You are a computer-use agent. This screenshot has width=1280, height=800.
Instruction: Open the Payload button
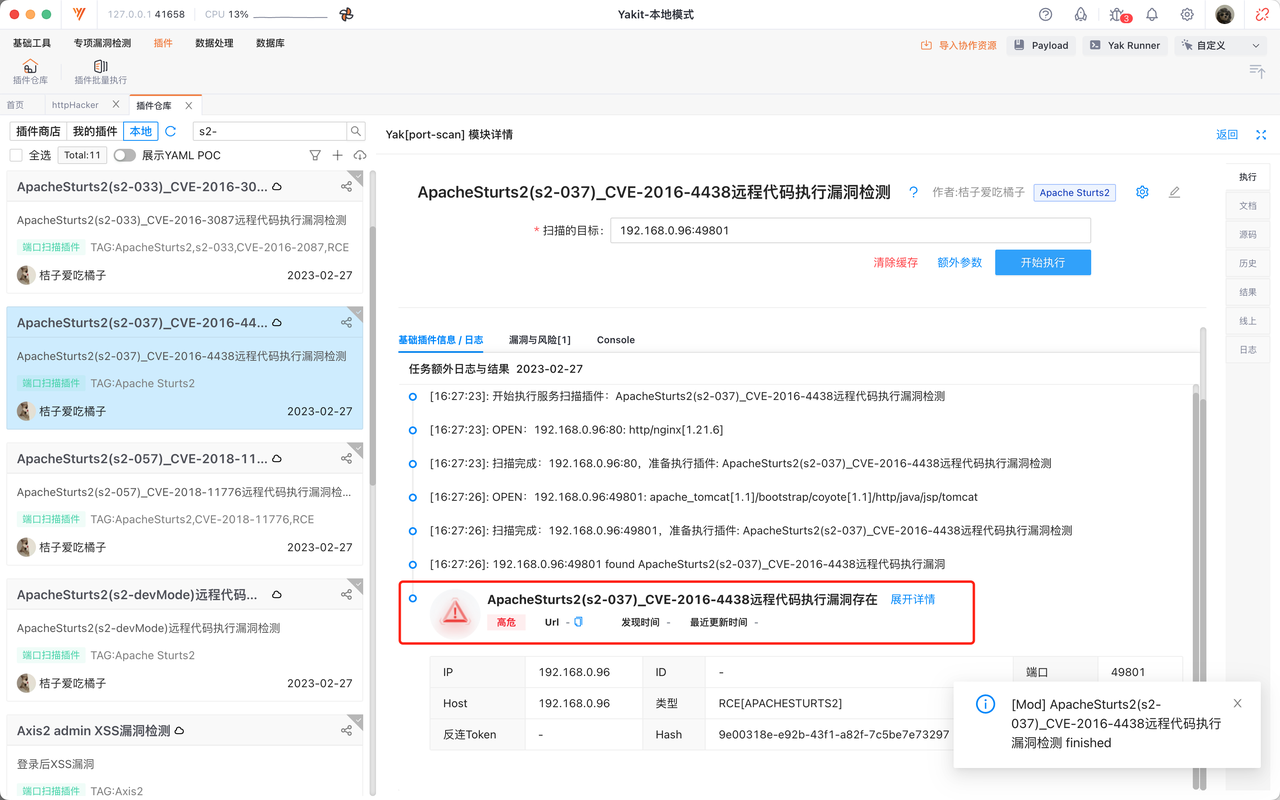[1042, 45]
